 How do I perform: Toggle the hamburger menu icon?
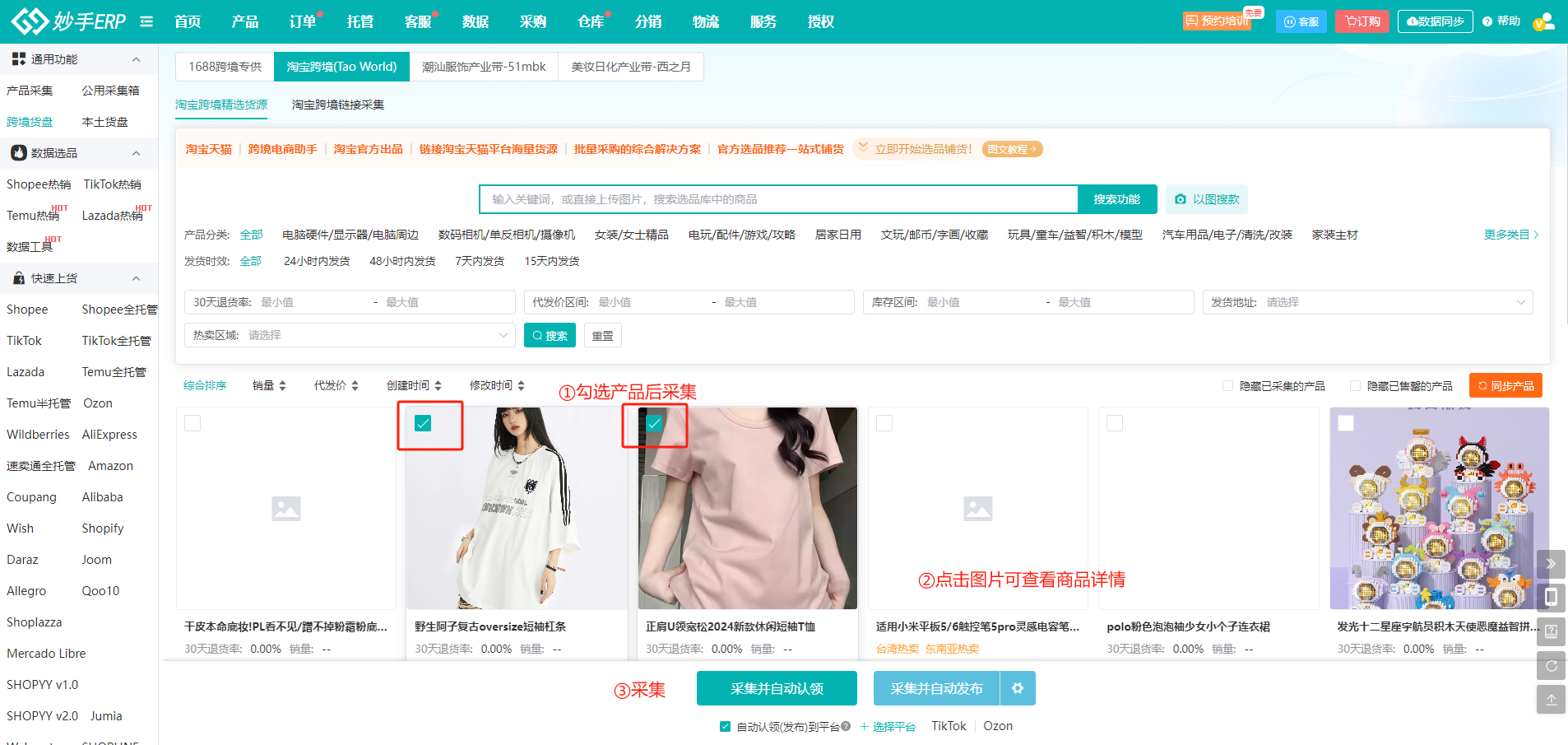(146, 21)
